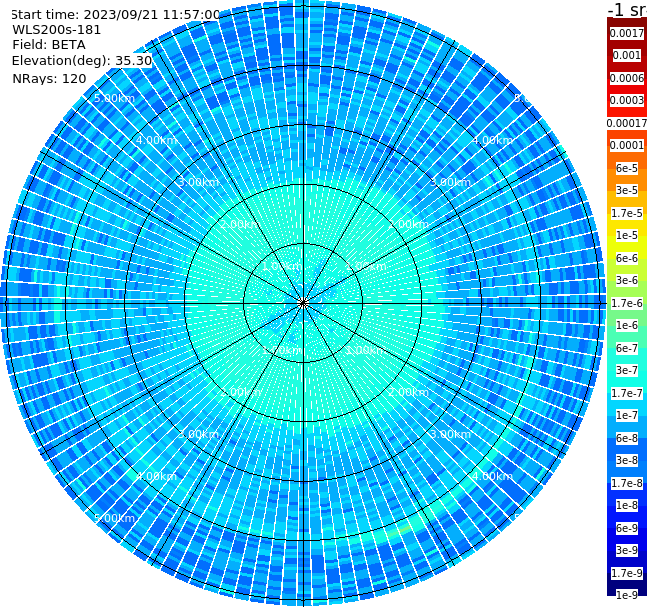
Task: Click the 1e-6 colorbar label
Action: tap(627, 325)
